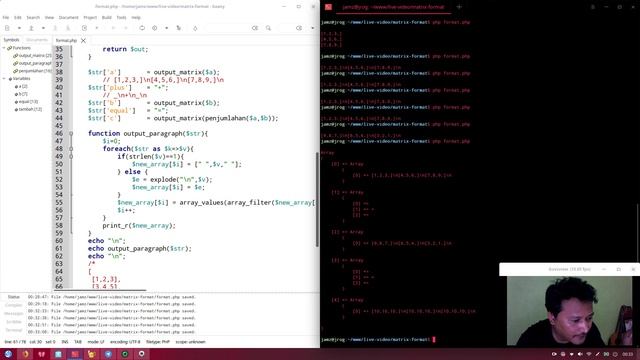640x360 pixels.
Task: Open the Document menu
Action: click(69, 18)
